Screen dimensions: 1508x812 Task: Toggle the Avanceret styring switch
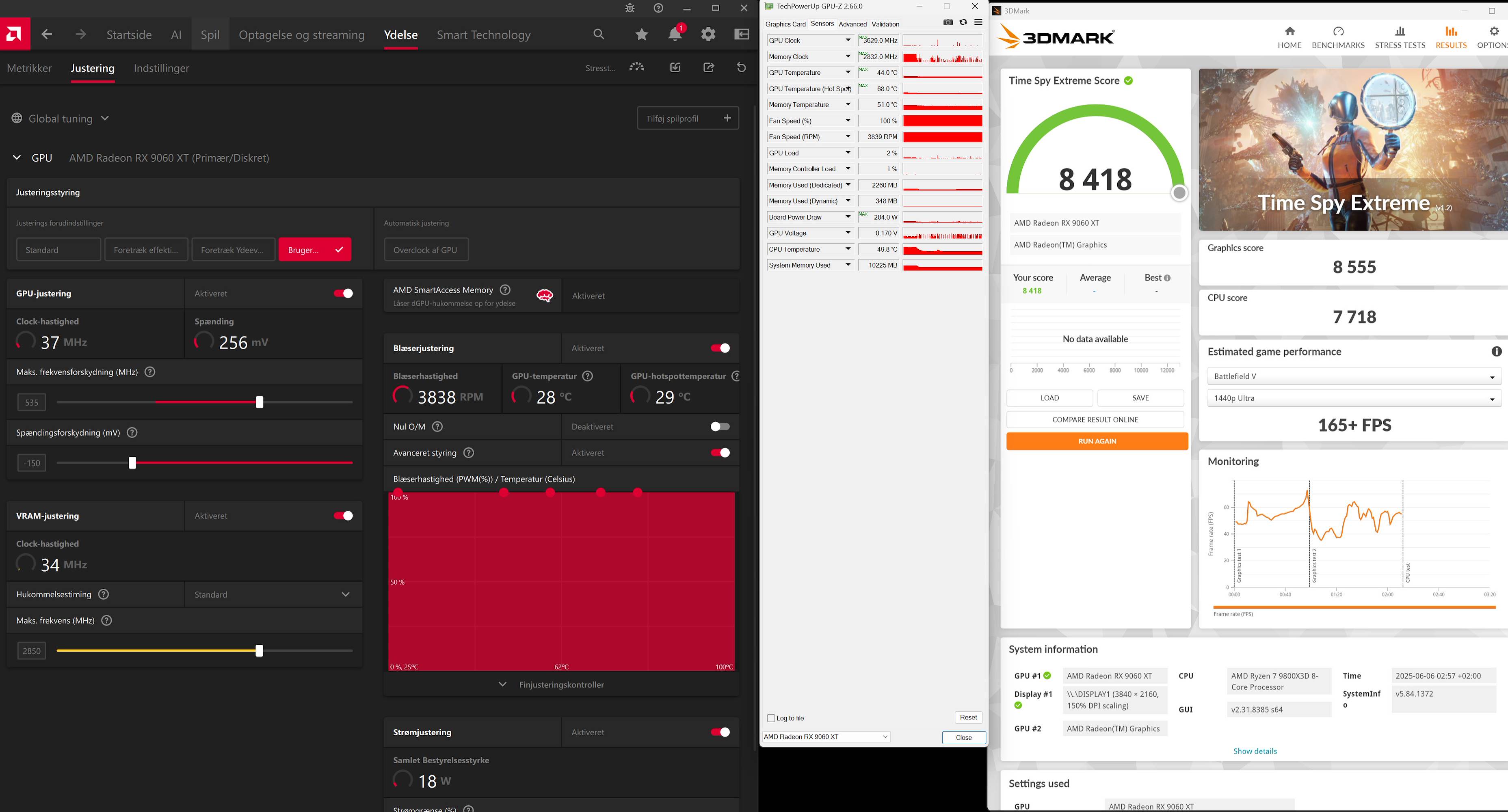tap(720, 453)
